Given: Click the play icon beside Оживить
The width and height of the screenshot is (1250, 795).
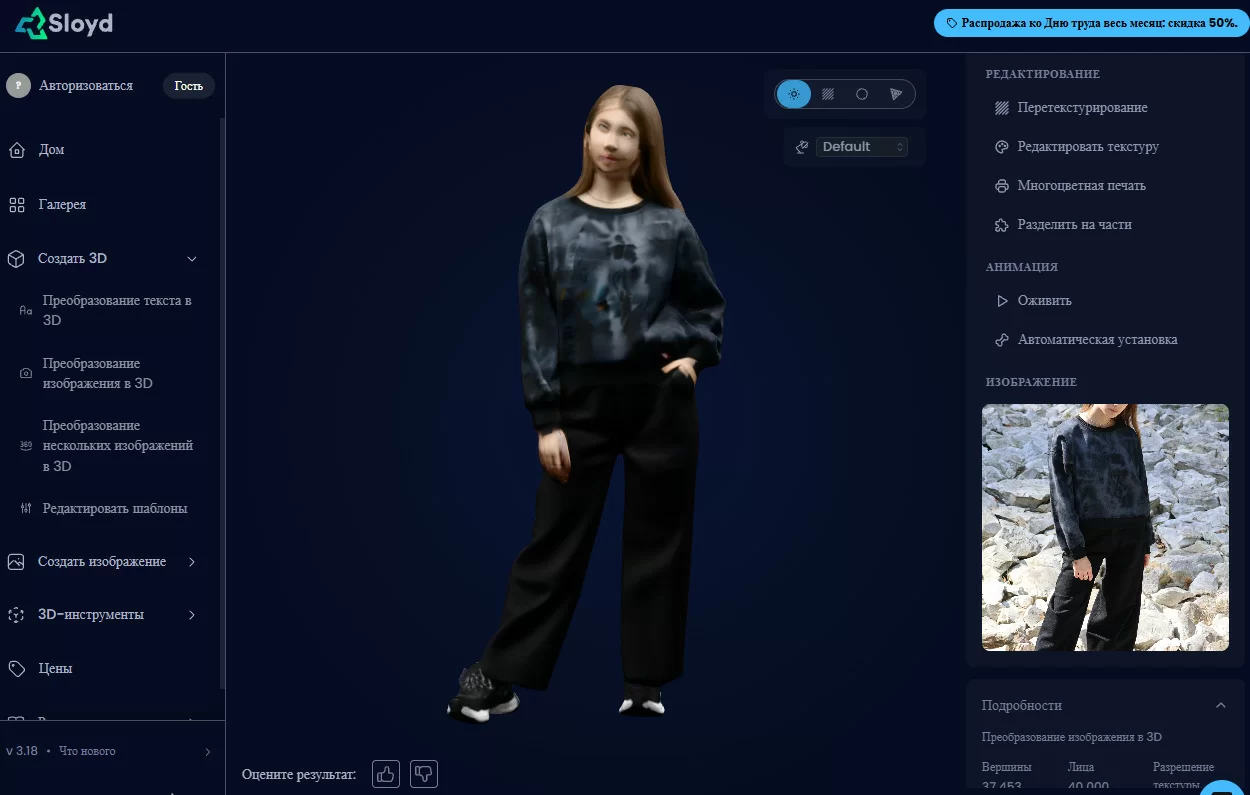Looking at the screenshot, I should [x=1002, y=301].
